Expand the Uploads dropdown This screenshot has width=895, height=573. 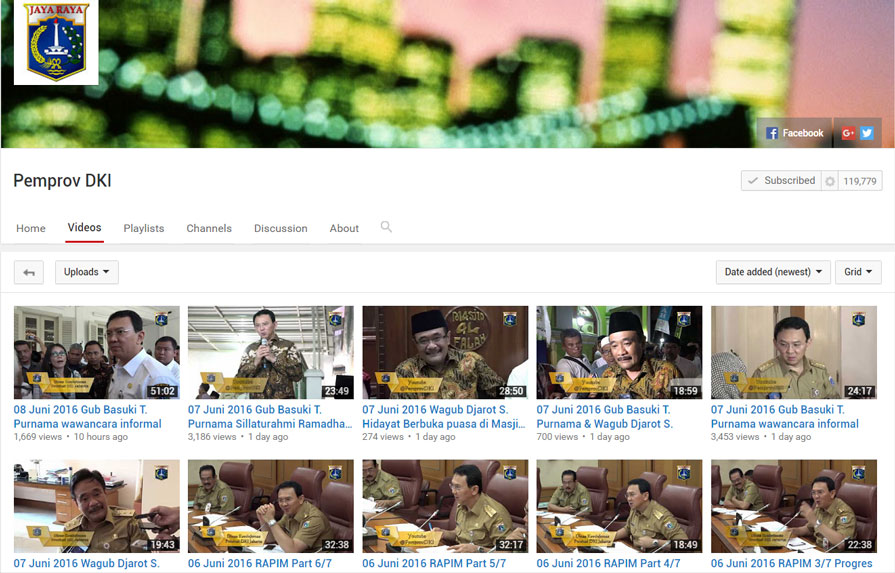pos(87,272)
